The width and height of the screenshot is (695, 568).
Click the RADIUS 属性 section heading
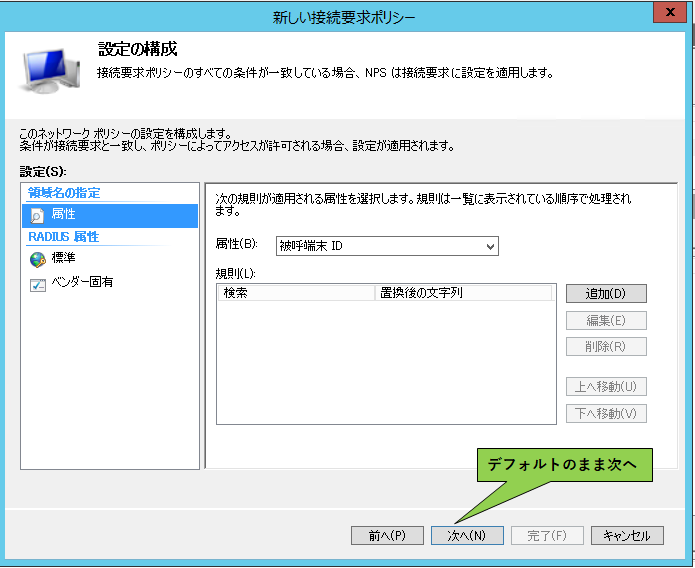click(63, 237)
